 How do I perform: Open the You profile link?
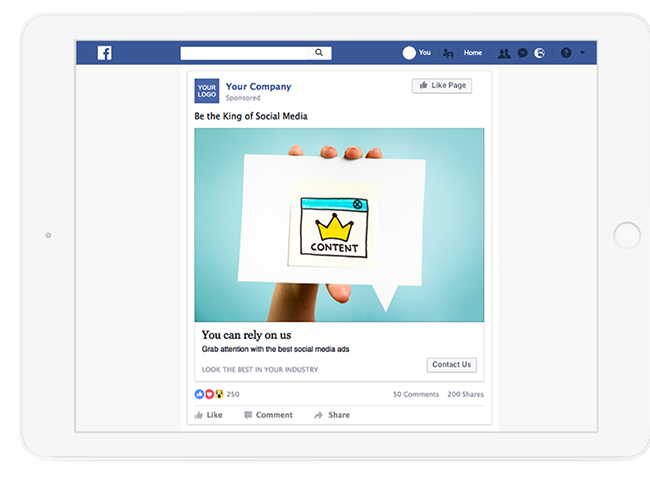(424, 53)
